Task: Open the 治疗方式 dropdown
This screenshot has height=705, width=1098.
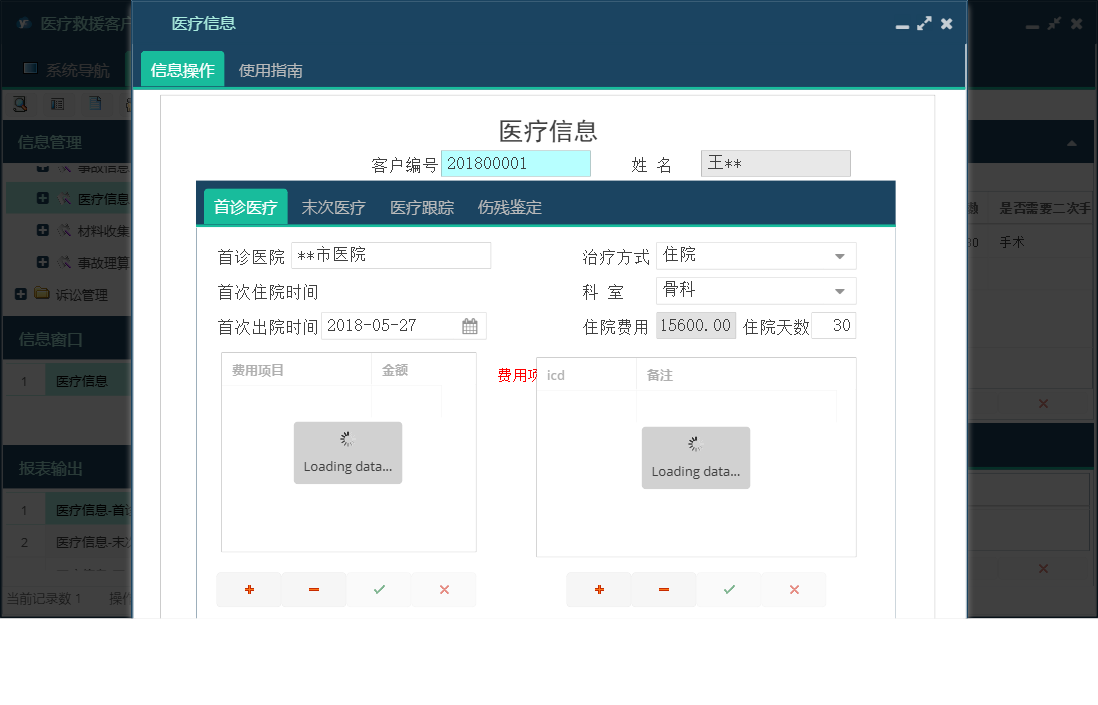Action: click(840, 256)
